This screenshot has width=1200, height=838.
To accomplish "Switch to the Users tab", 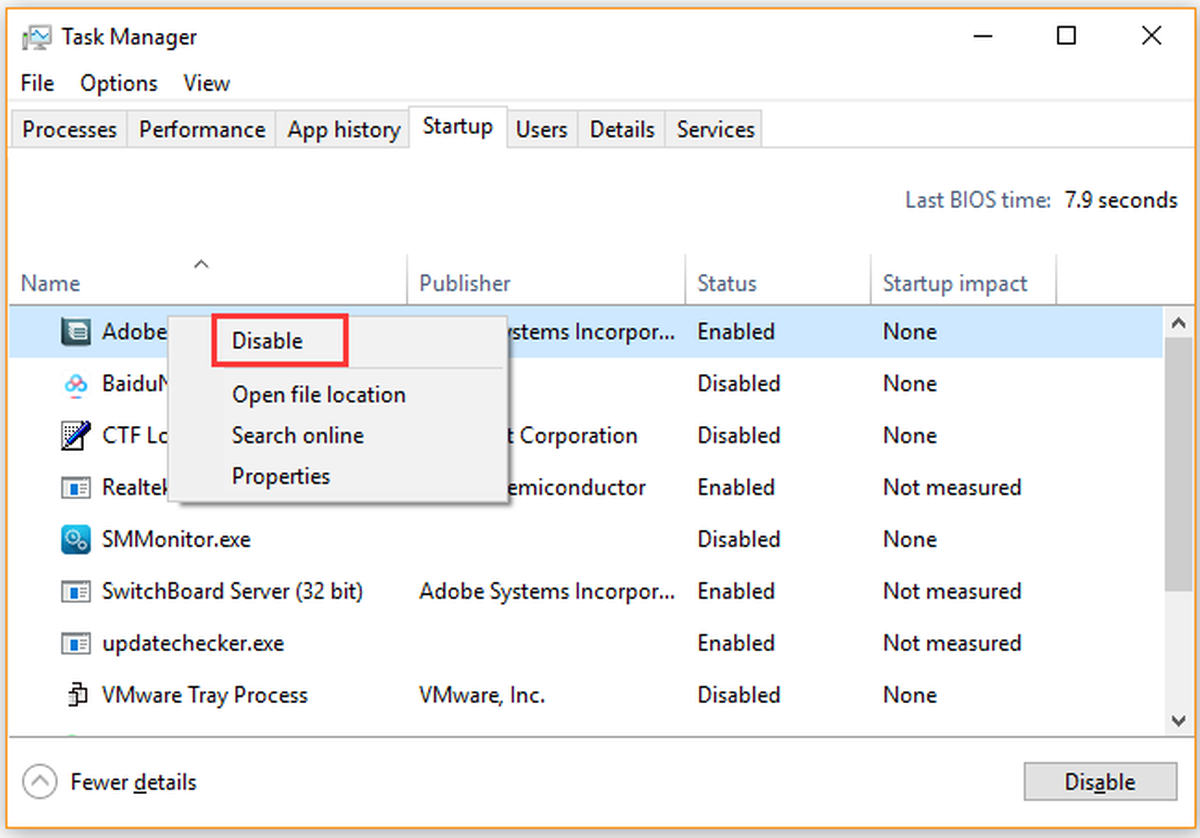I will tap(542, 130).
